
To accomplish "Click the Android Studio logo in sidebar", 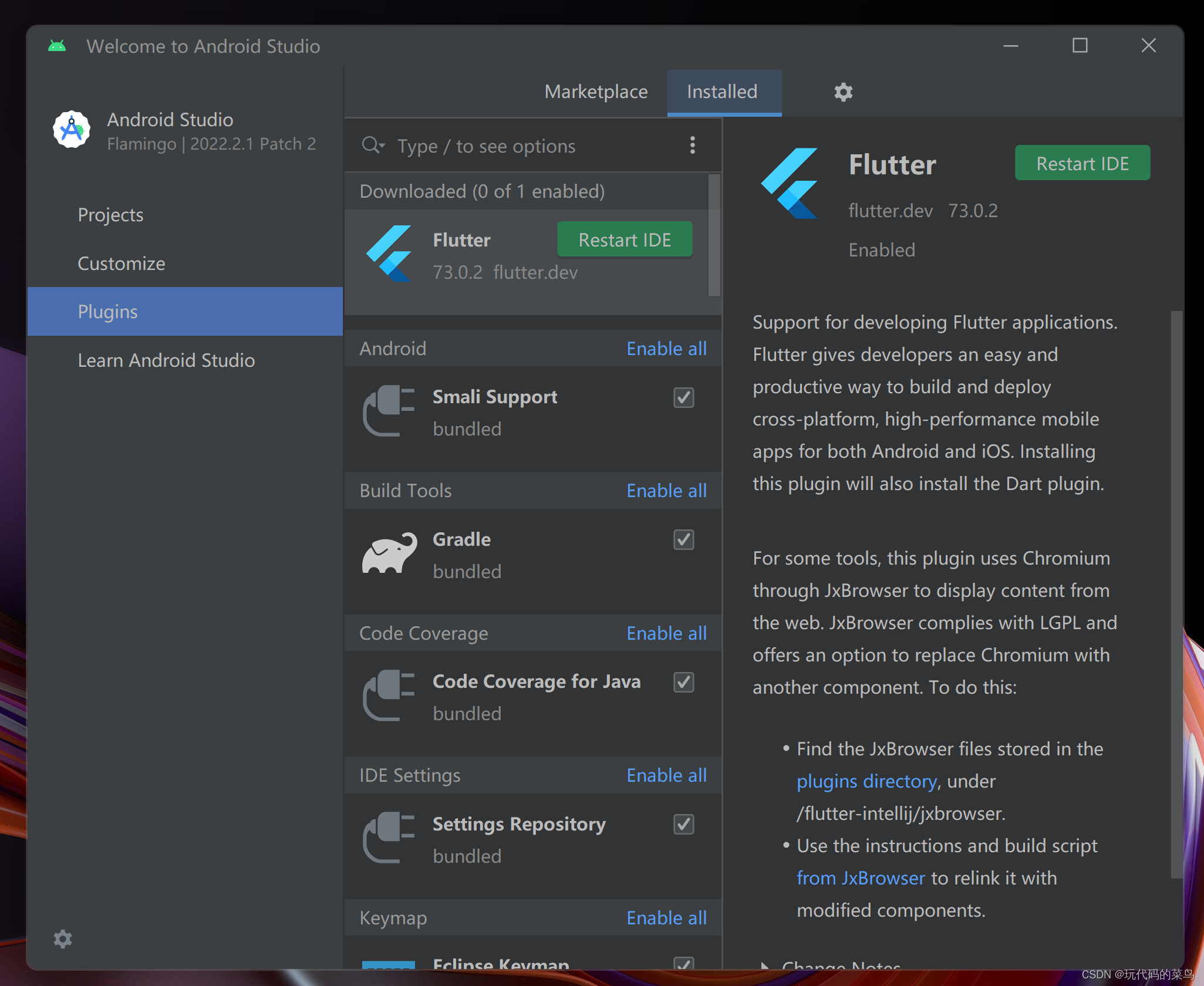I will (72, 130).
